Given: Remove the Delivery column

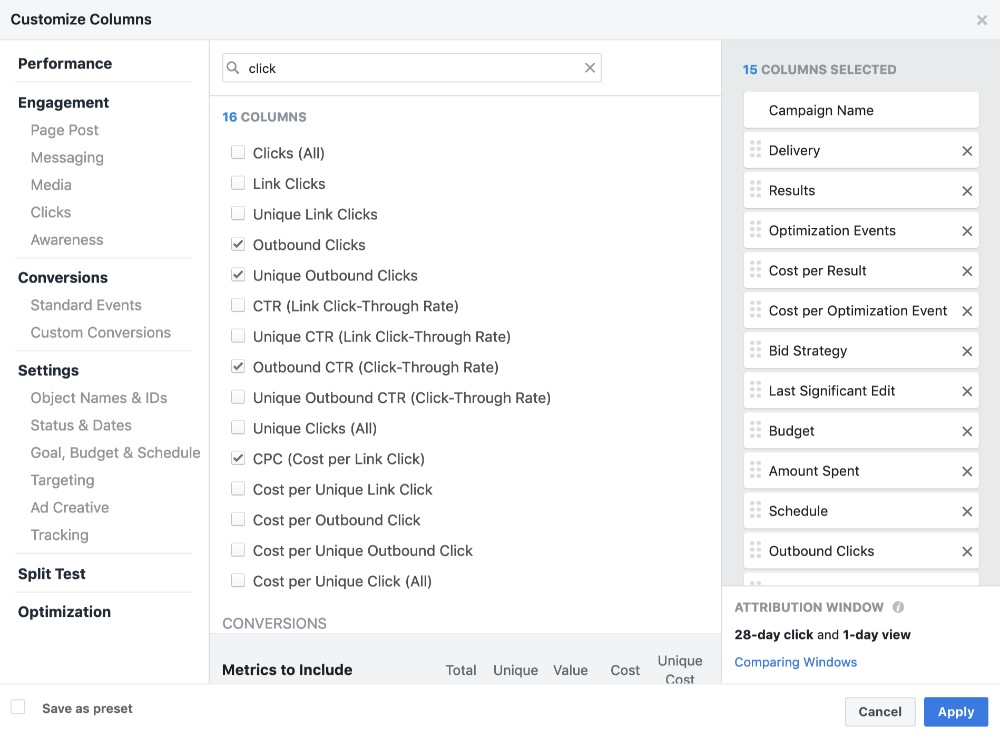Looking at the screenshot, I should point(967,151).
